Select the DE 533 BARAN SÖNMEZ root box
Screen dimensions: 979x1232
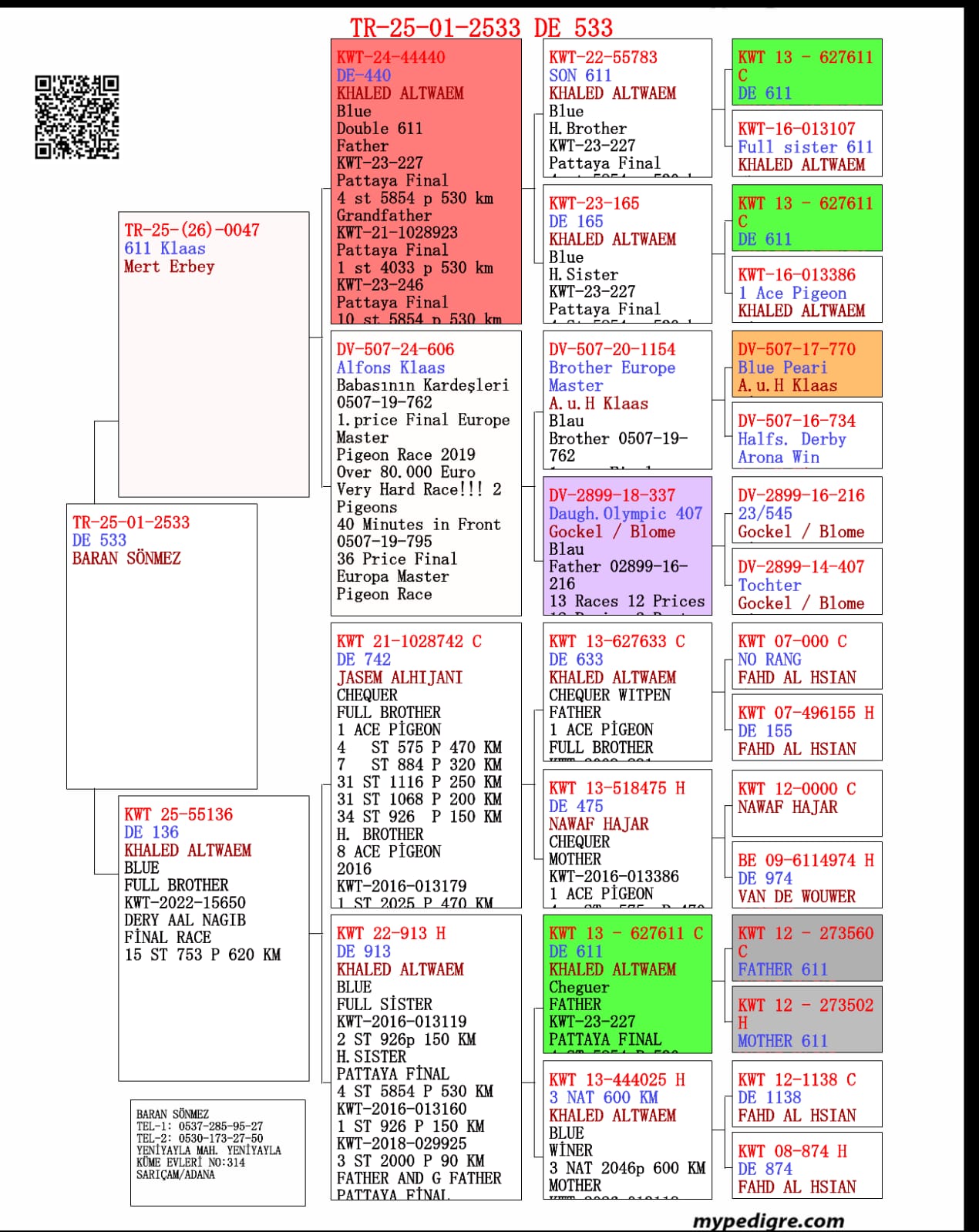click(x=161, y=646)
